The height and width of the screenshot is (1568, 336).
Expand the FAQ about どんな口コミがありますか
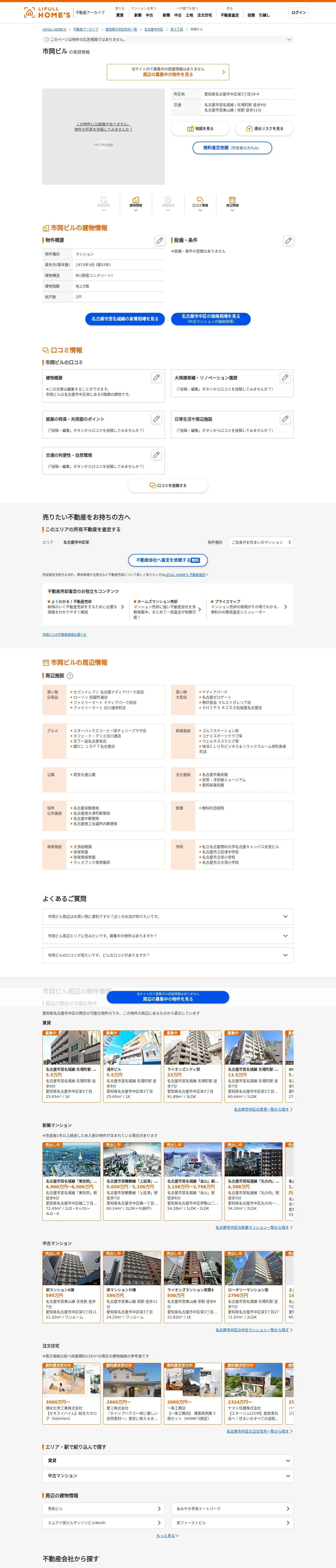click(x=168, y=955)
